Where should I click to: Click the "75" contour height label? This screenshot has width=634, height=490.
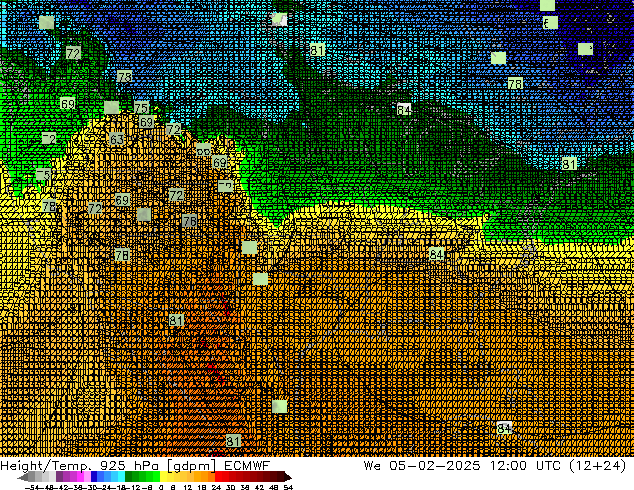click(141, 108)
